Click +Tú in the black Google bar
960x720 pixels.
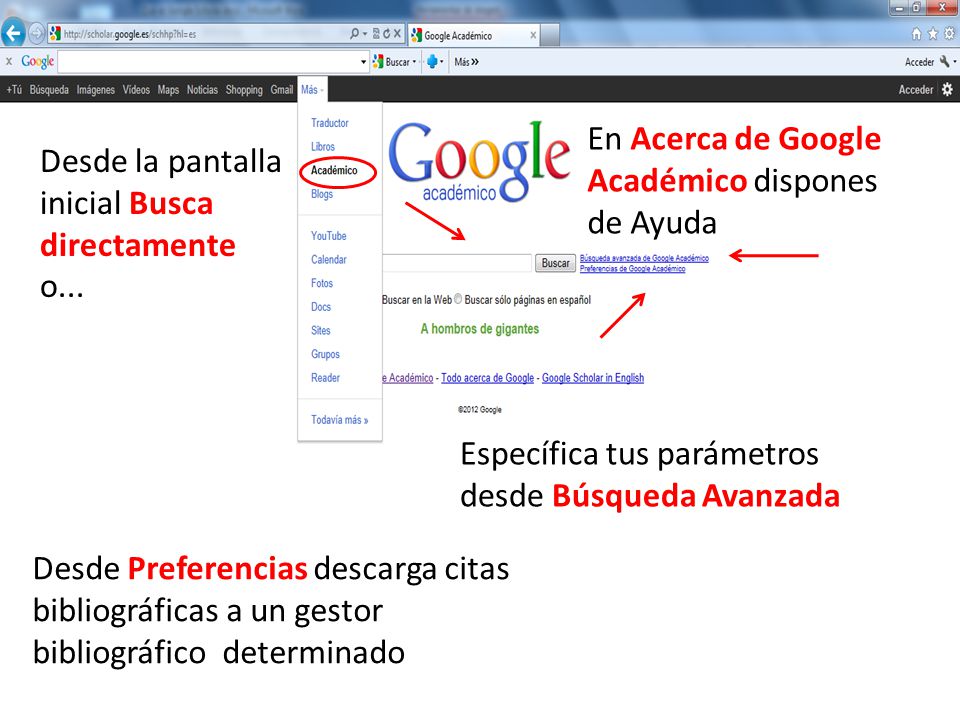coord(14,89)
